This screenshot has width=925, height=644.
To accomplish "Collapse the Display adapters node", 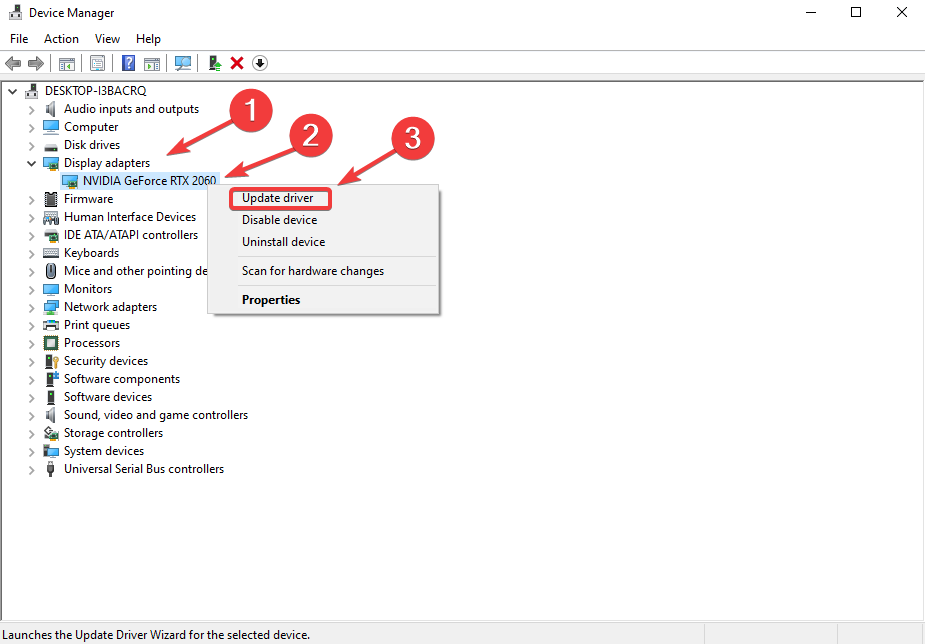I will pyautogui.click(x=31, y=163).
